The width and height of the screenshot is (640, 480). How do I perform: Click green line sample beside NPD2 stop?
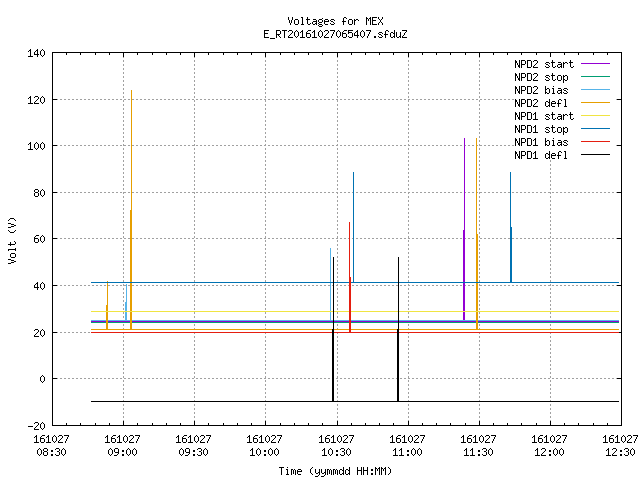pyautogui.click(x=595, y=77)
